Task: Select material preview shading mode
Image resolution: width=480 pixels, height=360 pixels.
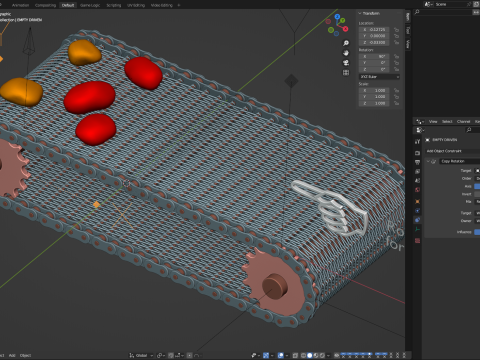Action: coord(316,355)
